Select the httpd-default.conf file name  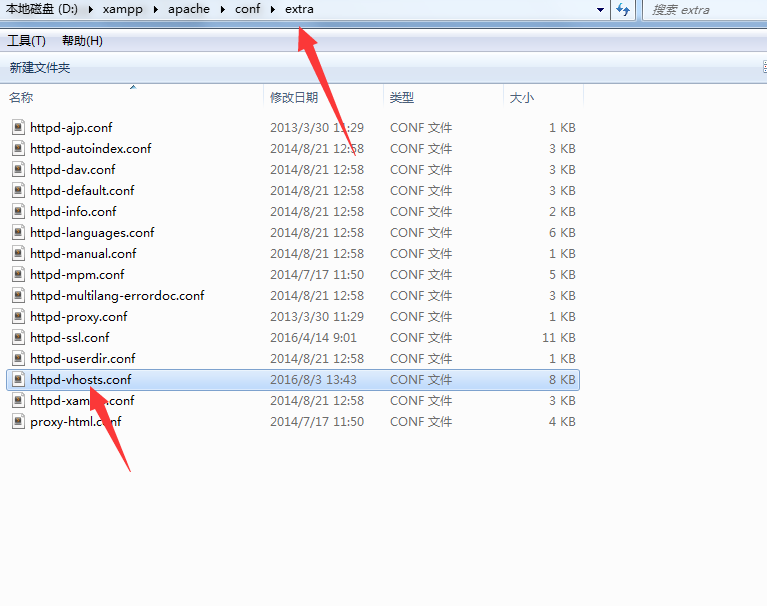coord(82,190)
